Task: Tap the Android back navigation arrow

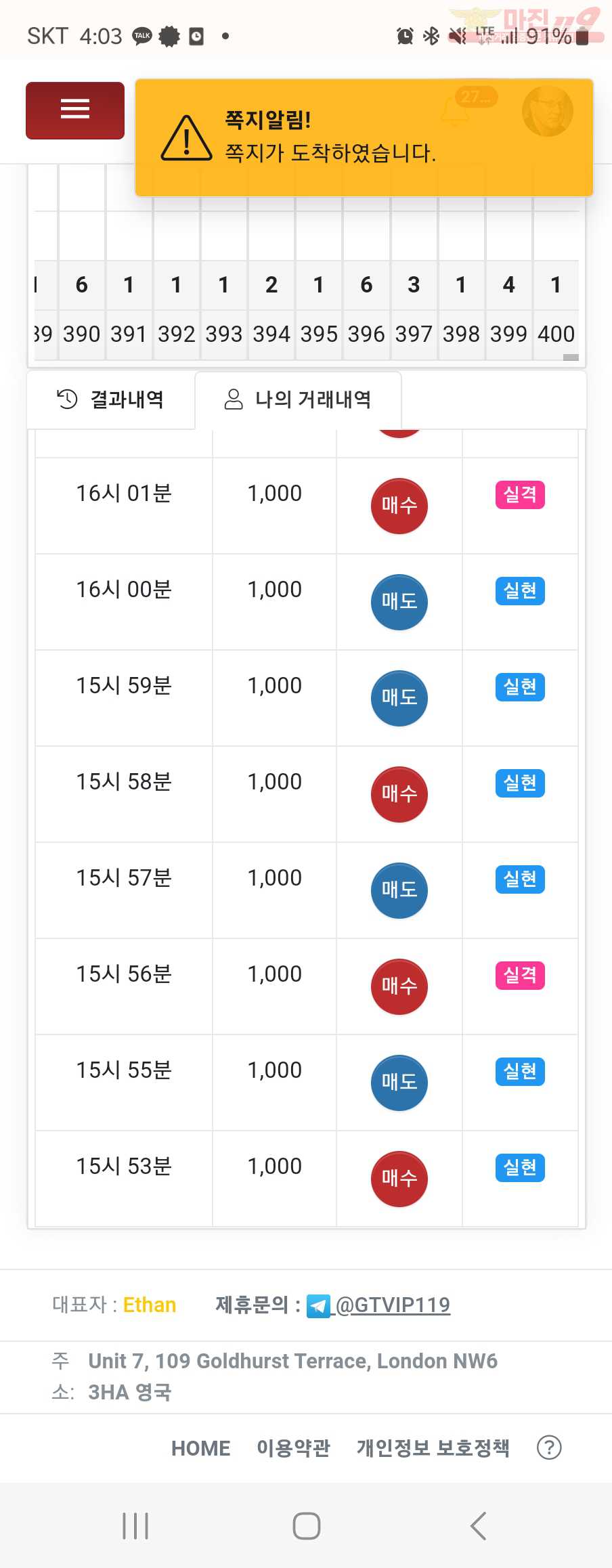Action: pos(478,1526)
